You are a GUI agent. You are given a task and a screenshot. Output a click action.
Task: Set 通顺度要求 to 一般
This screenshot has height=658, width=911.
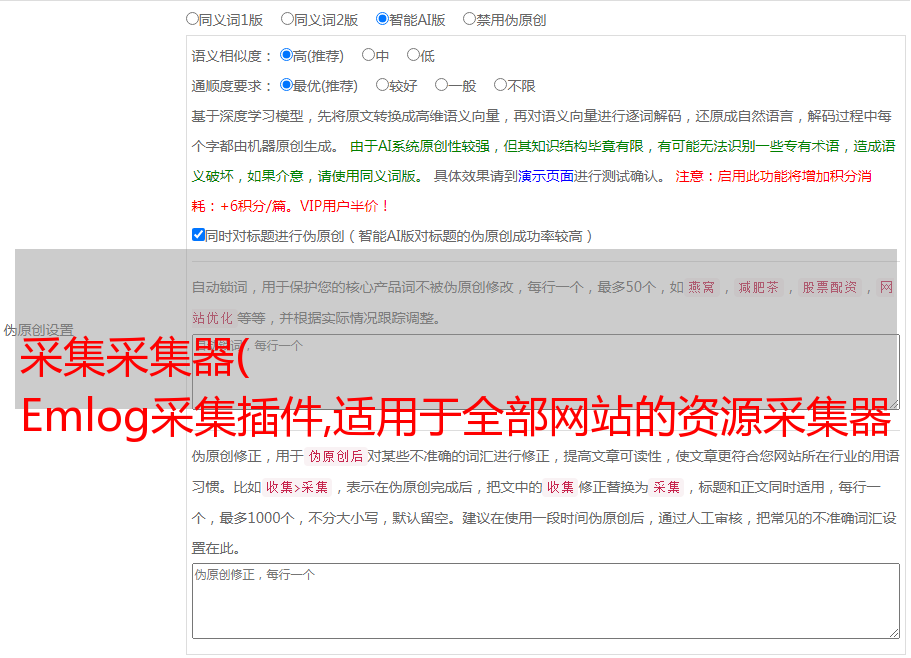point(441,85)
